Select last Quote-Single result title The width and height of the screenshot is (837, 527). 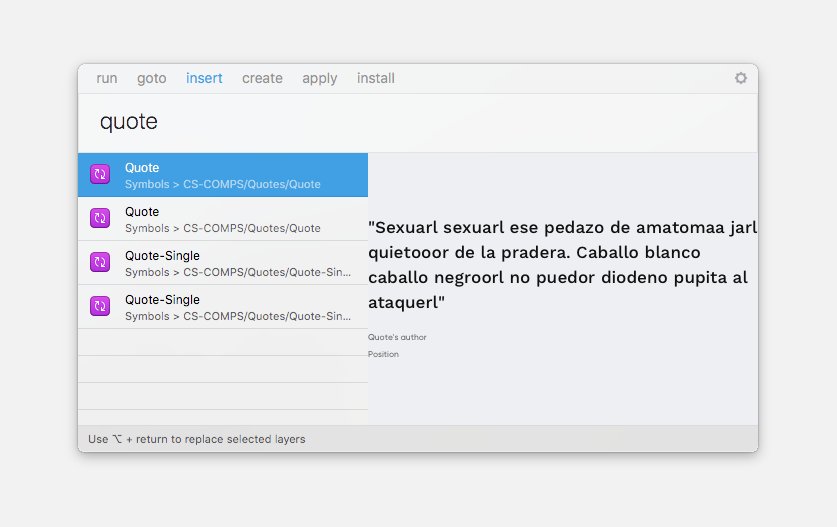(162, 300)
